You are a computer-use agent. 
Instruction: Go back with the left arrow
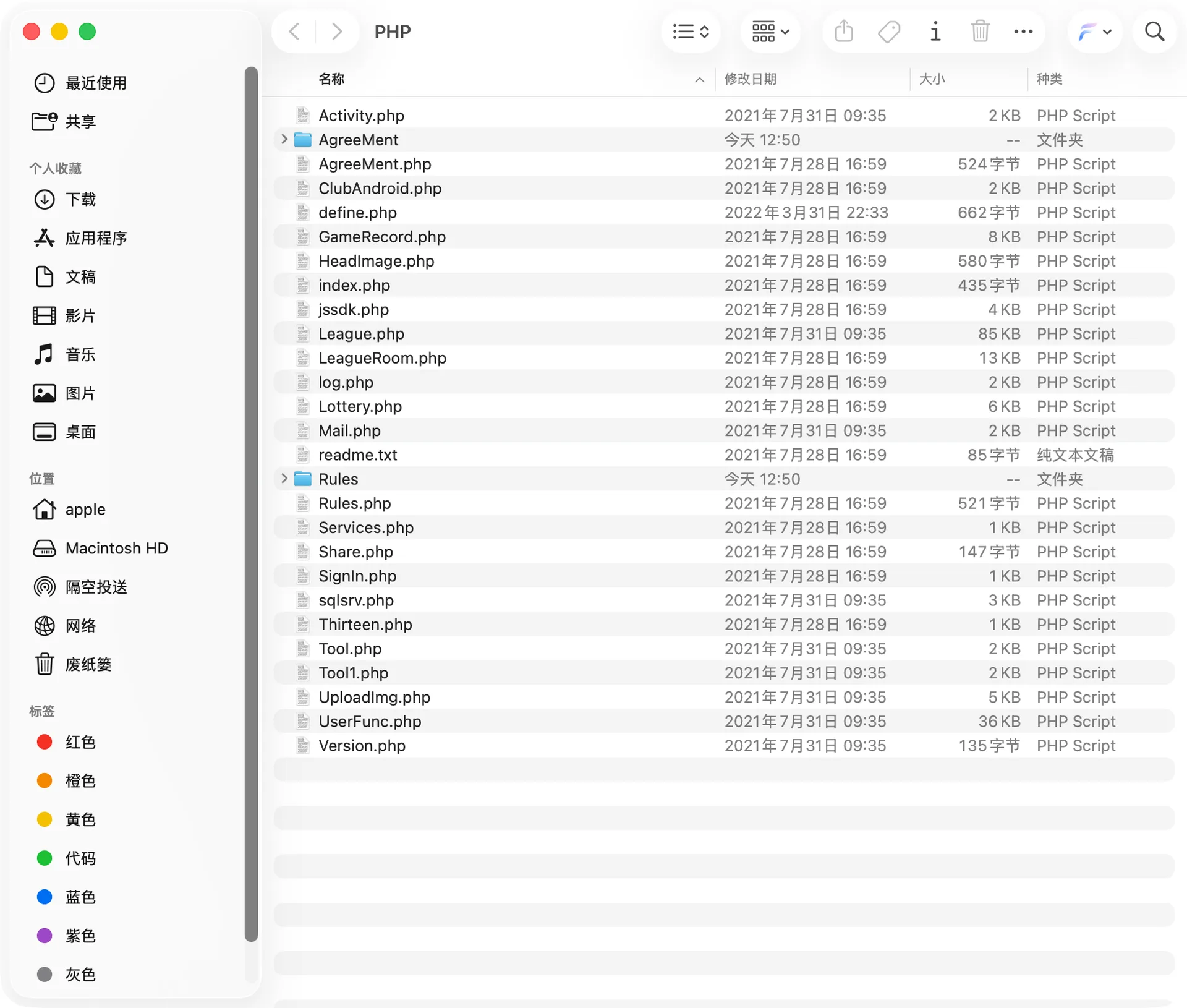[294, 32]
